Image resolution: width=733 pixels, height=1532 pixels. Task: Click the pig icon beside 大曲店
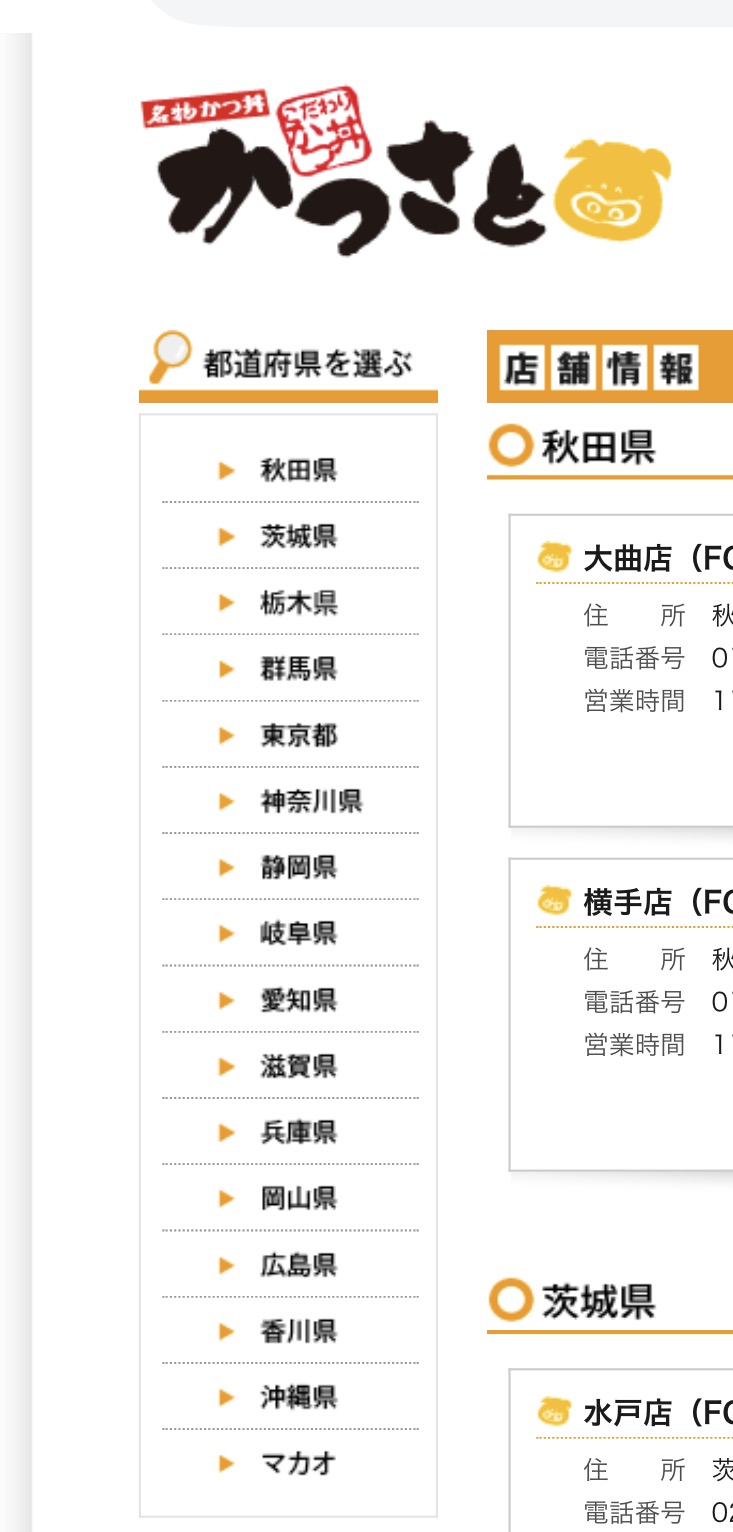[x=547, y=556]
